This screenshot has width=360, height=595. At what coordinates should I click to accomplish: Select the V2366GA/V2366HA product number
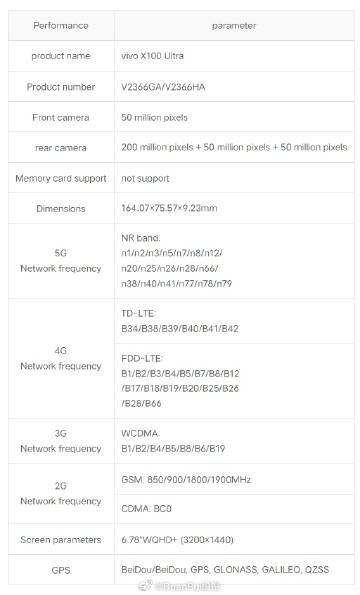pos(163,87)
